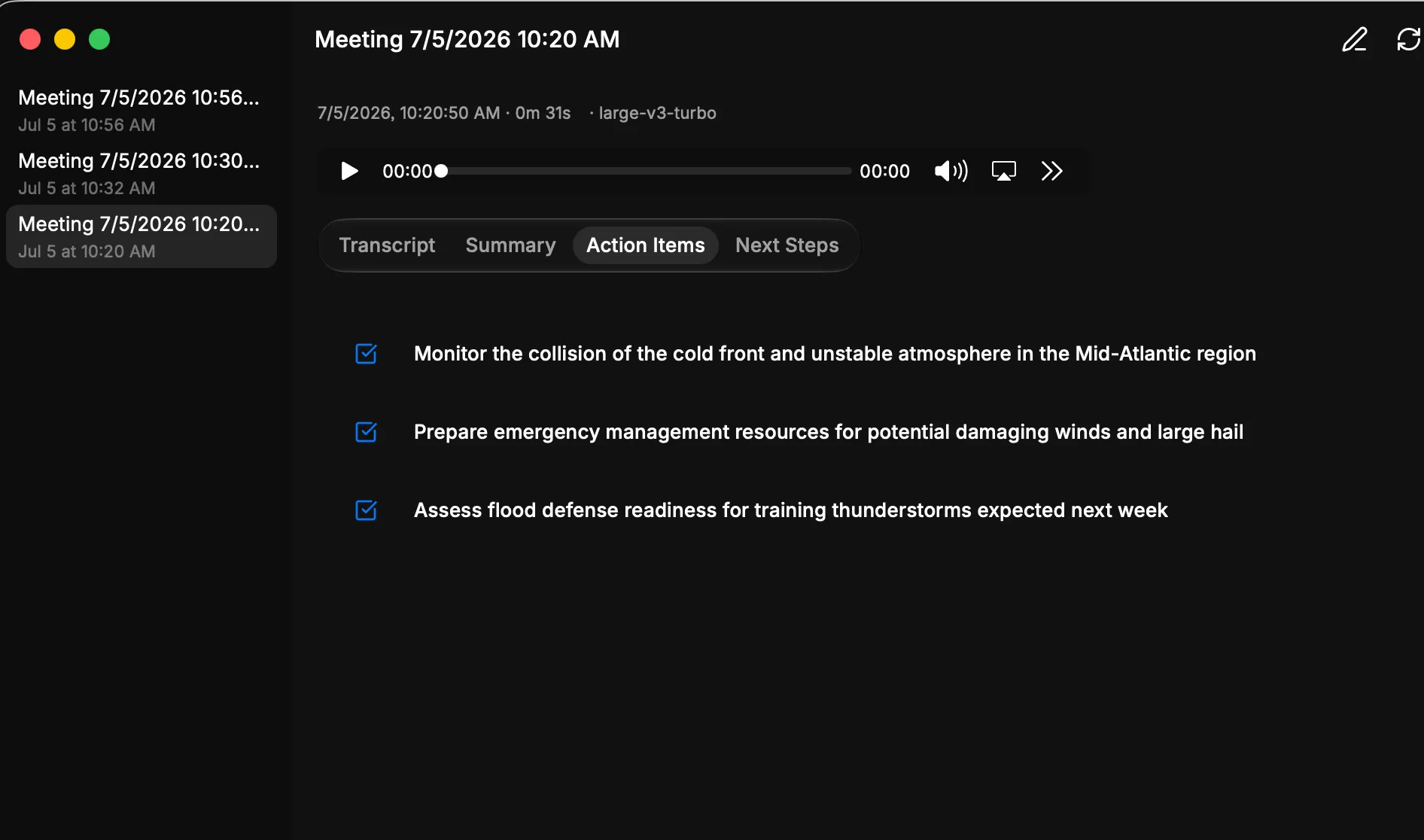Toggle Prepare emergency management resources checkbox

tap(367, 432)
